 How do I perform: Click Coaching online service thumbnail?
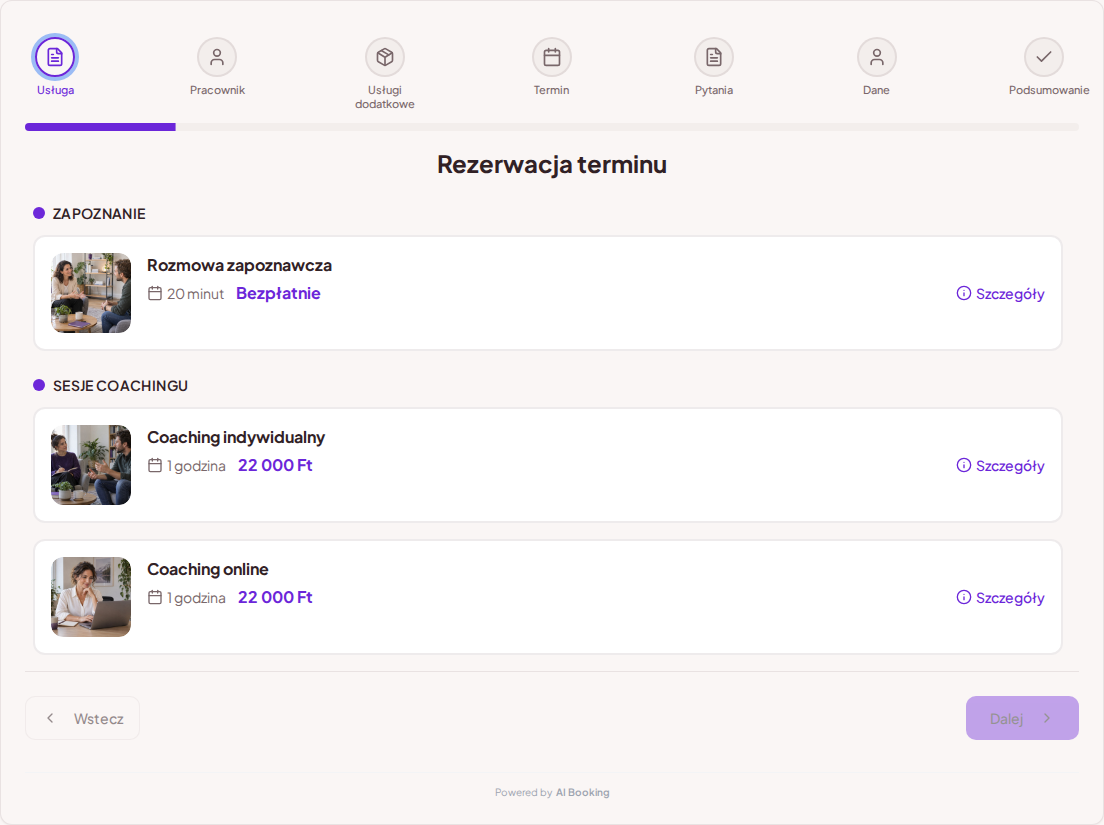[91, 597]
